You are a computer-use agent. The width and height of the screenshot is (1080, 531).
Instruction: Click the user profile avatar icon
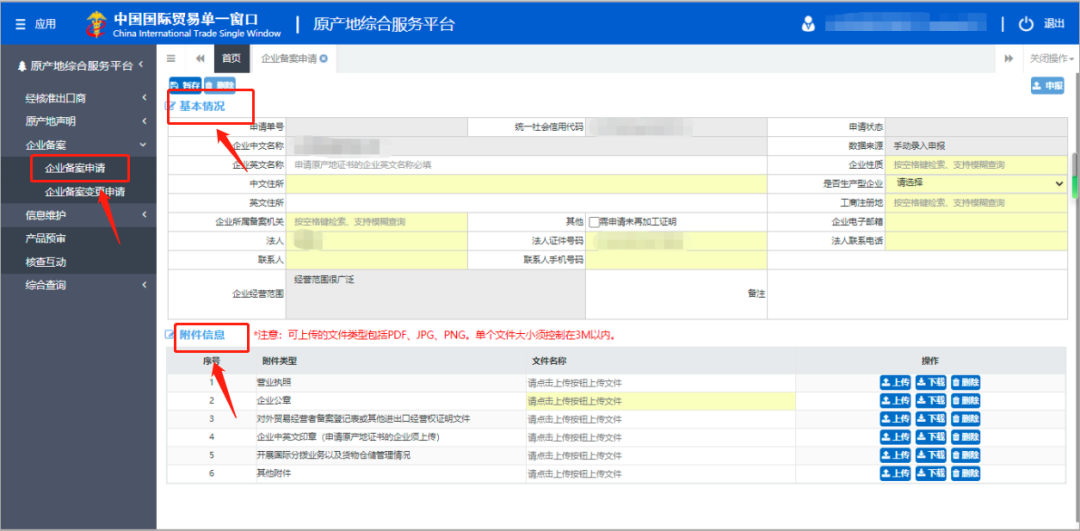[x=808, y=24]
